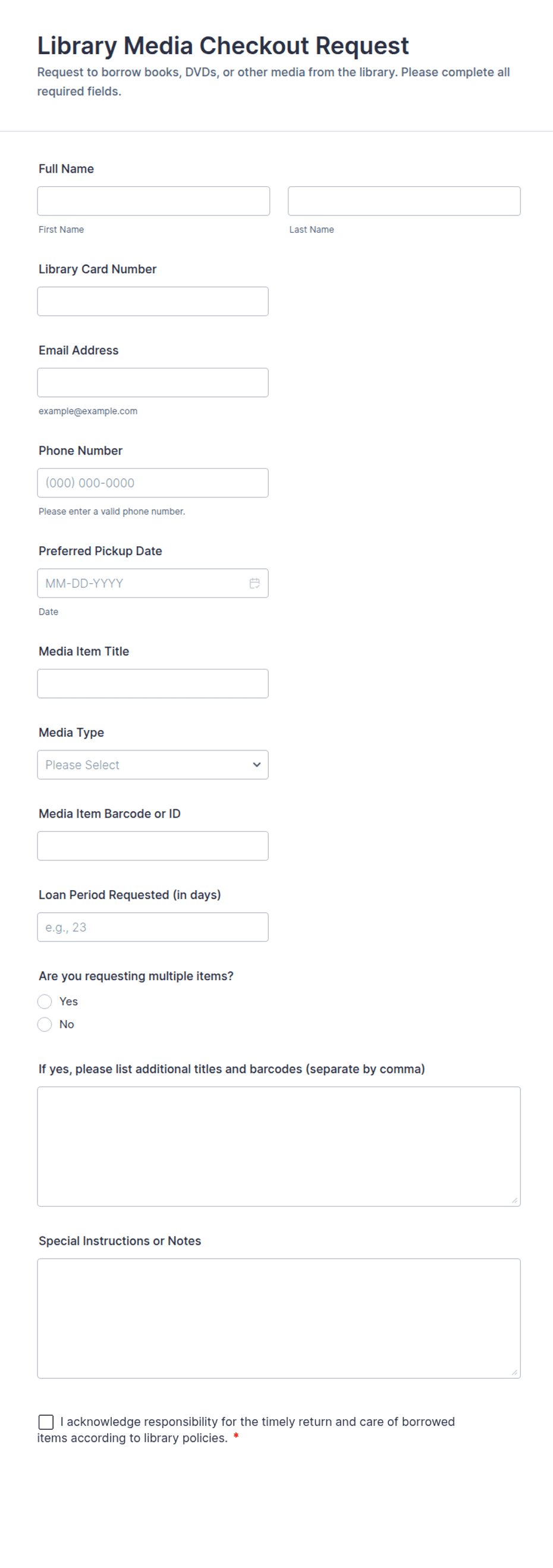Click the Media Type dropdown arrow
Screen dimensions: 553x1568
tap(257, 765)
